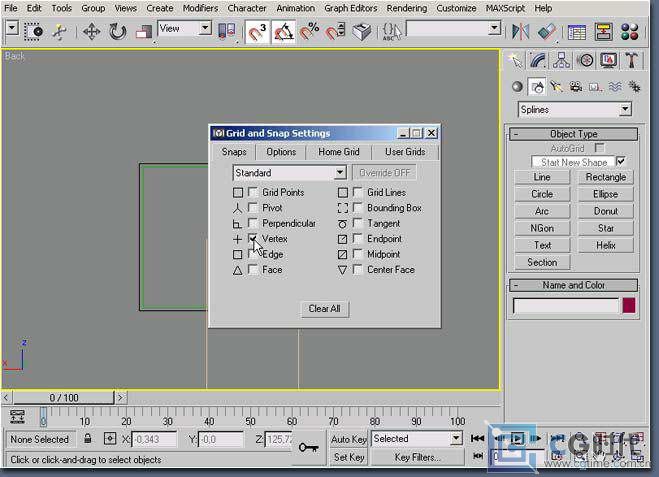Click the Auto Key button

348,439
